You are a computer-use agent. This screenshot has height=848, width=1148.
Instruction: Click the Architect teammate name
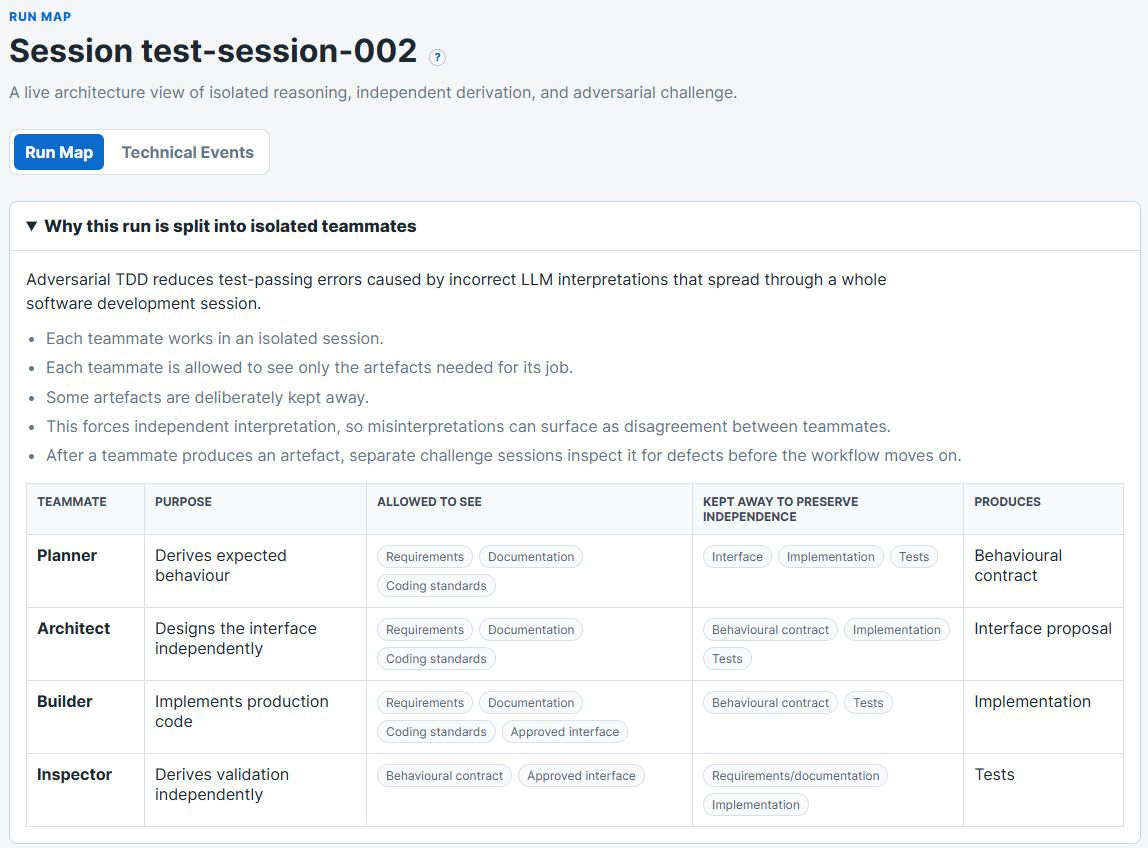[73, 628]
